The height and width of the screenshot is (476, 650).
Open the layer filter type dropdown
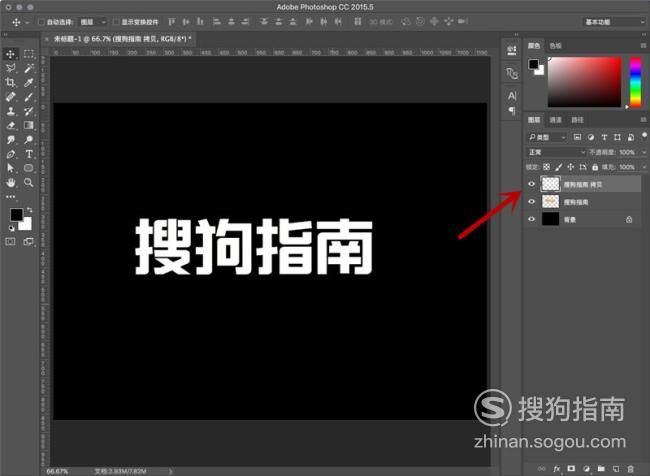point(547,137)
